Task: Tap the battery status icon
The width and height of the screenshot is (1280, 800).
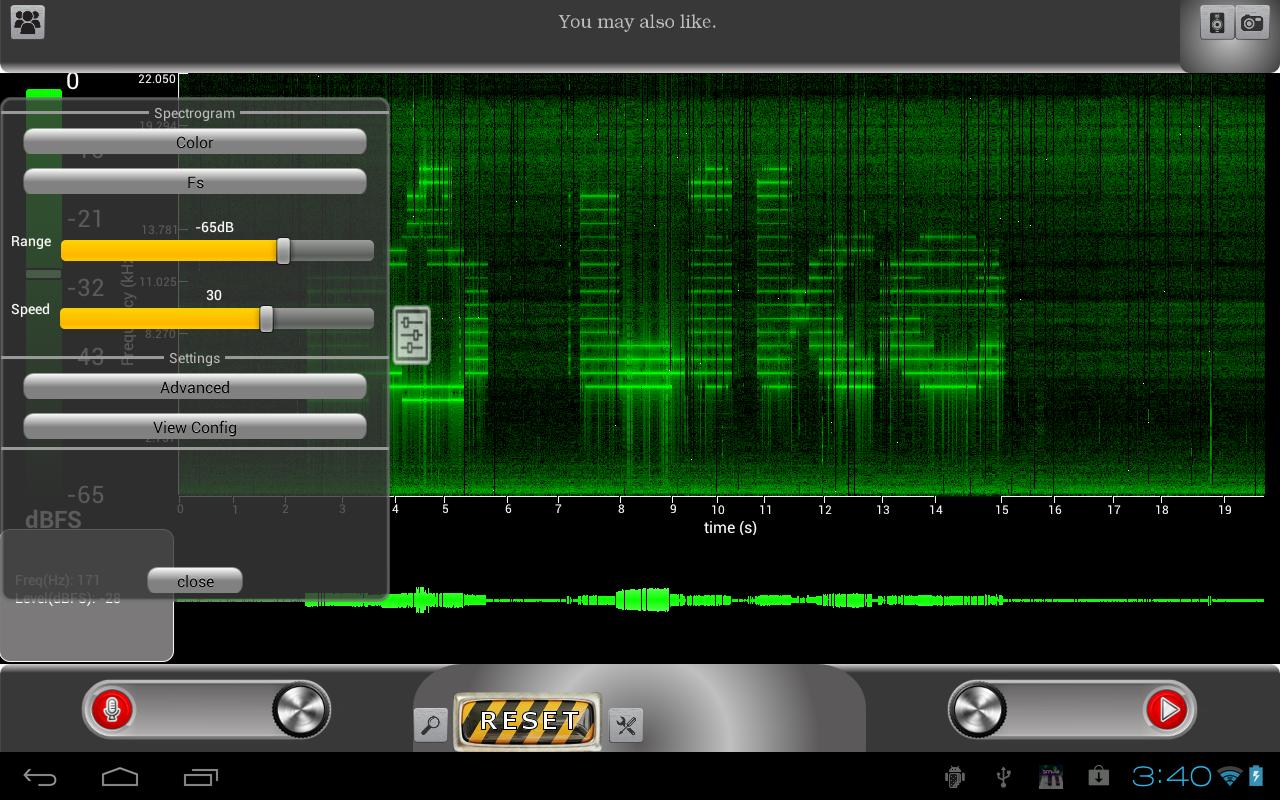Action: (x=1256, y=777)
